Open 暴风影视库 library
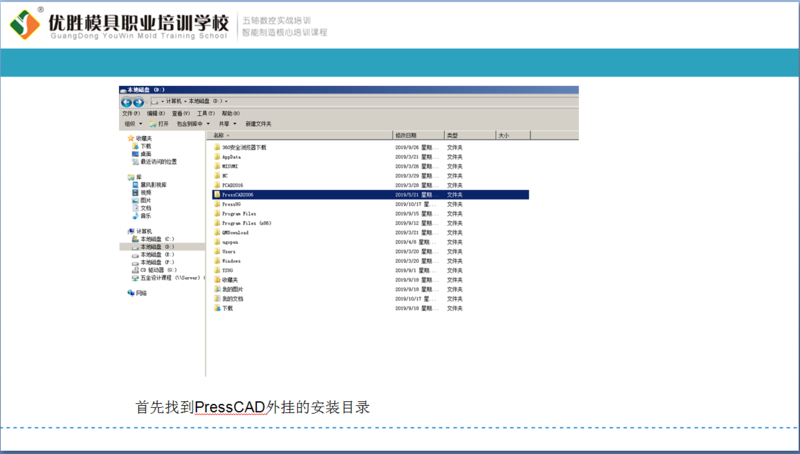 click(x=149, y=185)
